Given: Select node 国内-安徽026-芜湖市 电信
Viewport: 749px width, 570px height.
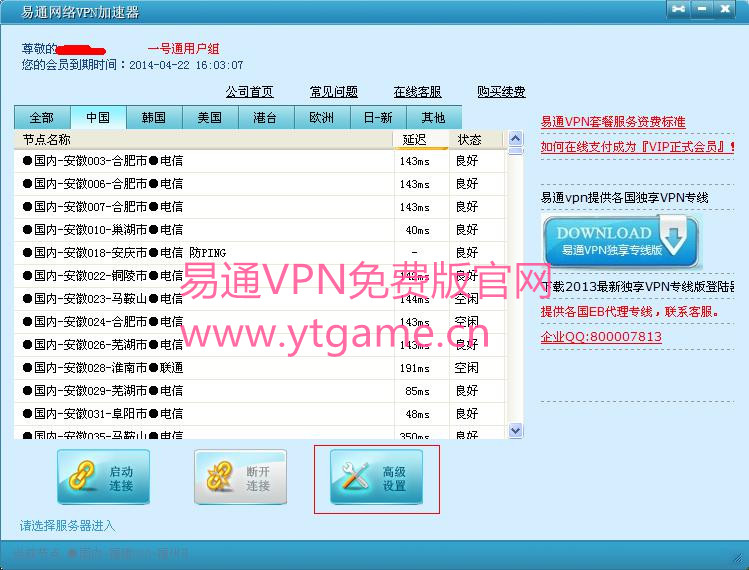Looking at the screenshot, I should coord(259,344).
